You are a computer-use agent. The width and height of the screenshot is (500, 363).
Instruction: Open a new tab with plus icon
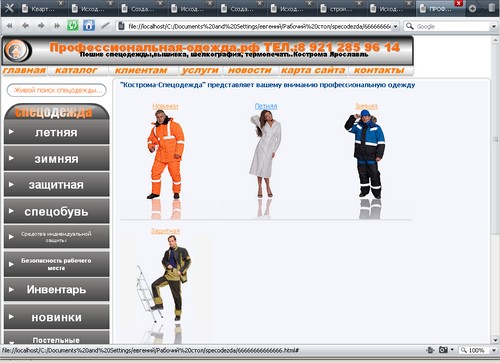point(472,8)
